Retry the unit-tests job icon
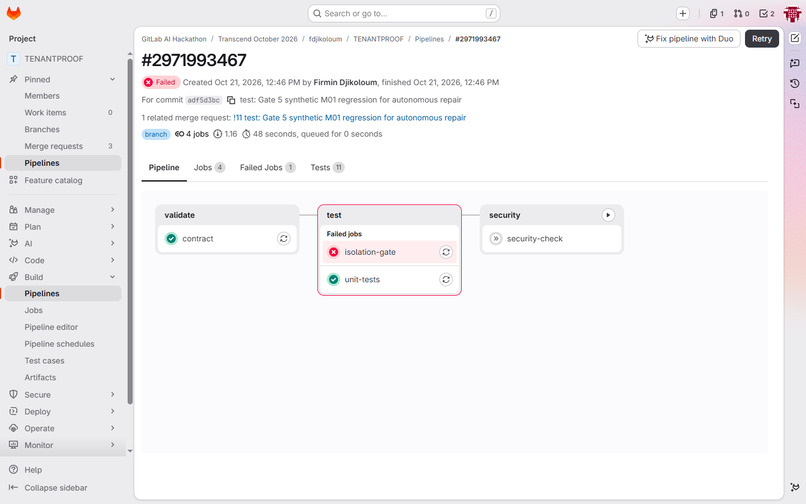This screenshot has height=504, width=806. click(446, 279)
